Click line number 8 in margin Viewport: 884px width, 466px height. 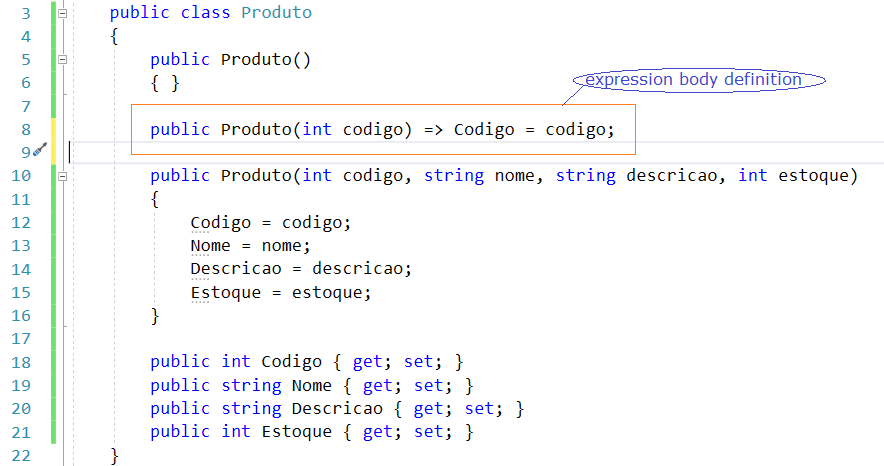(25, 129)
